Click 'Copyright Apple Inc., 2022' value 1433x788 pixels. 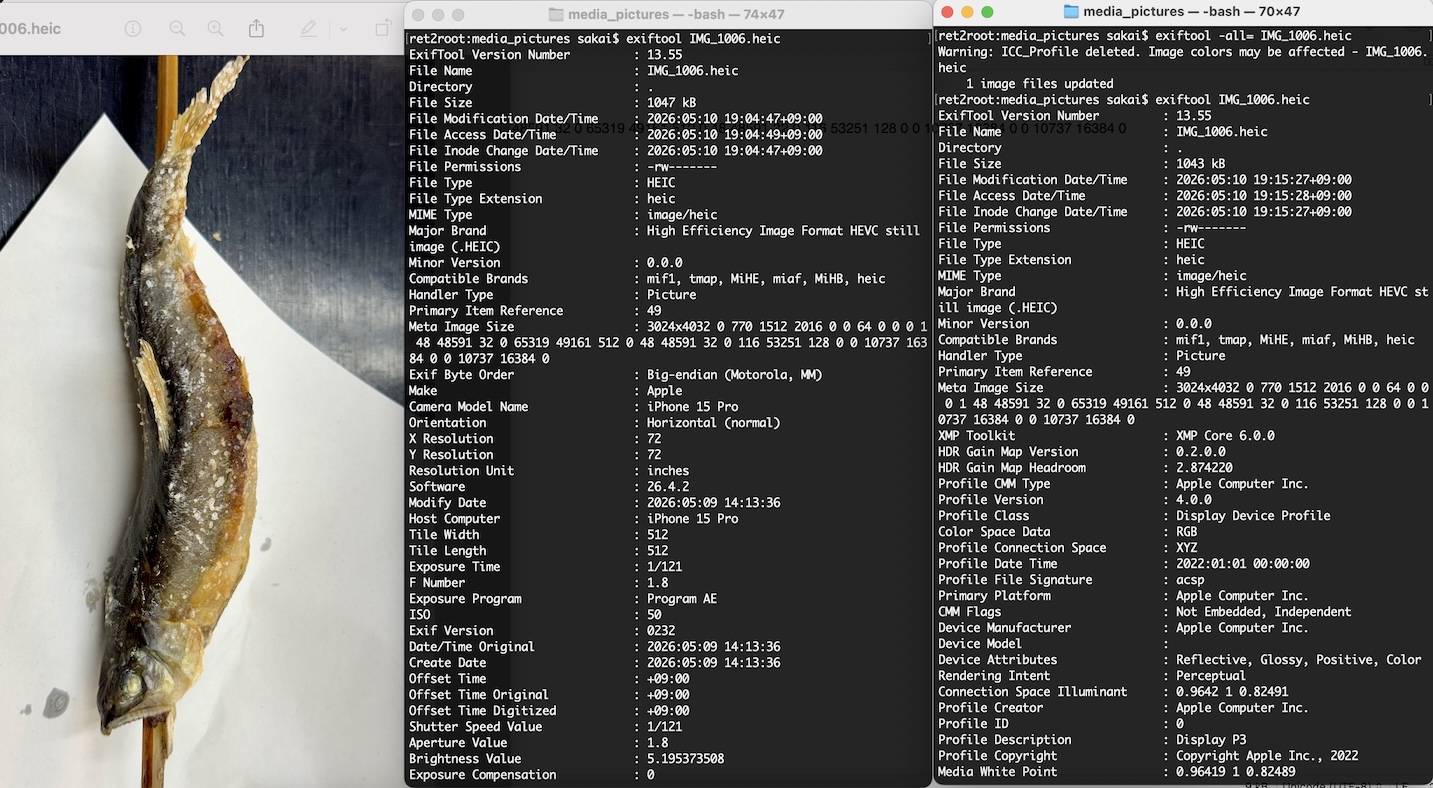1267,756
